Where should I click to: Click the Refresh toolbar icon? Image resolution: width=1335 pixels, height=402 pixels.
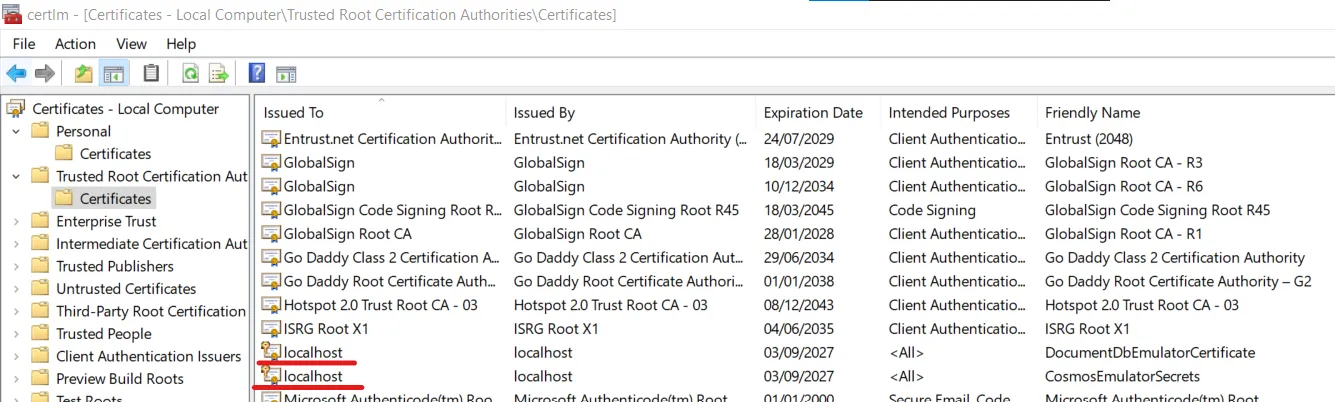[190, 73]
